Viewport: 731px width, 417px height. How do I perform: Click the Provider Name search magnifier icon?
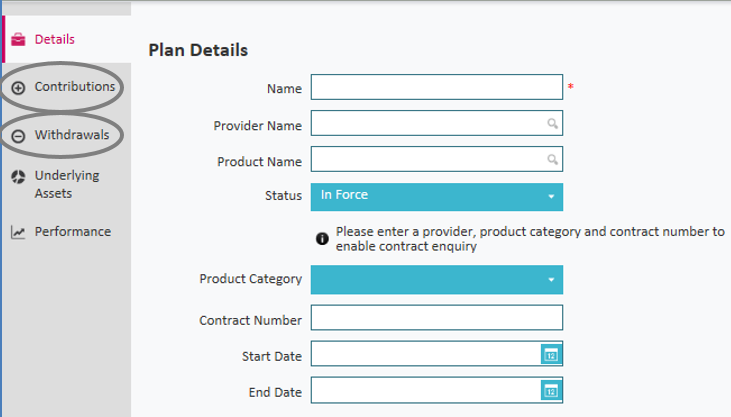[551, 123]
